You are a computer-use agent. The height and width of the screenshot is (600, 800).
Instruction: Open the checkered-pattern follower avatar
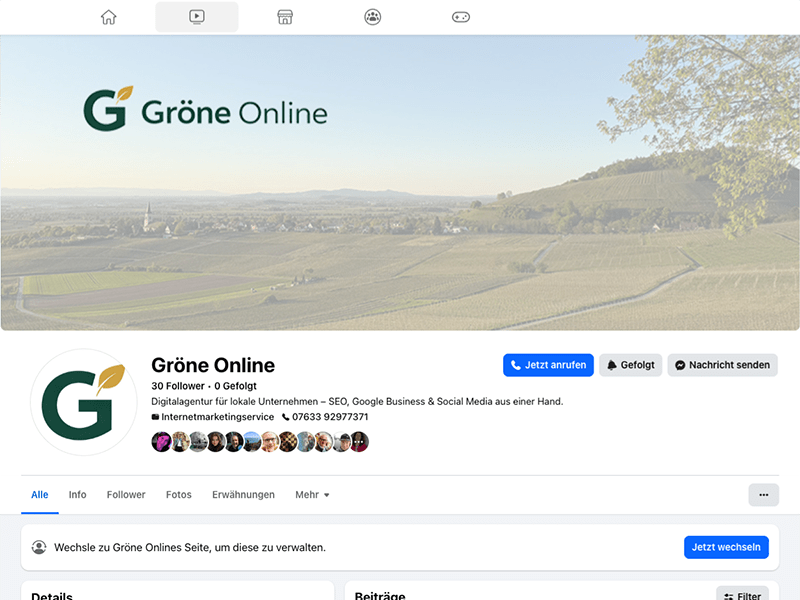pos(288,442)
